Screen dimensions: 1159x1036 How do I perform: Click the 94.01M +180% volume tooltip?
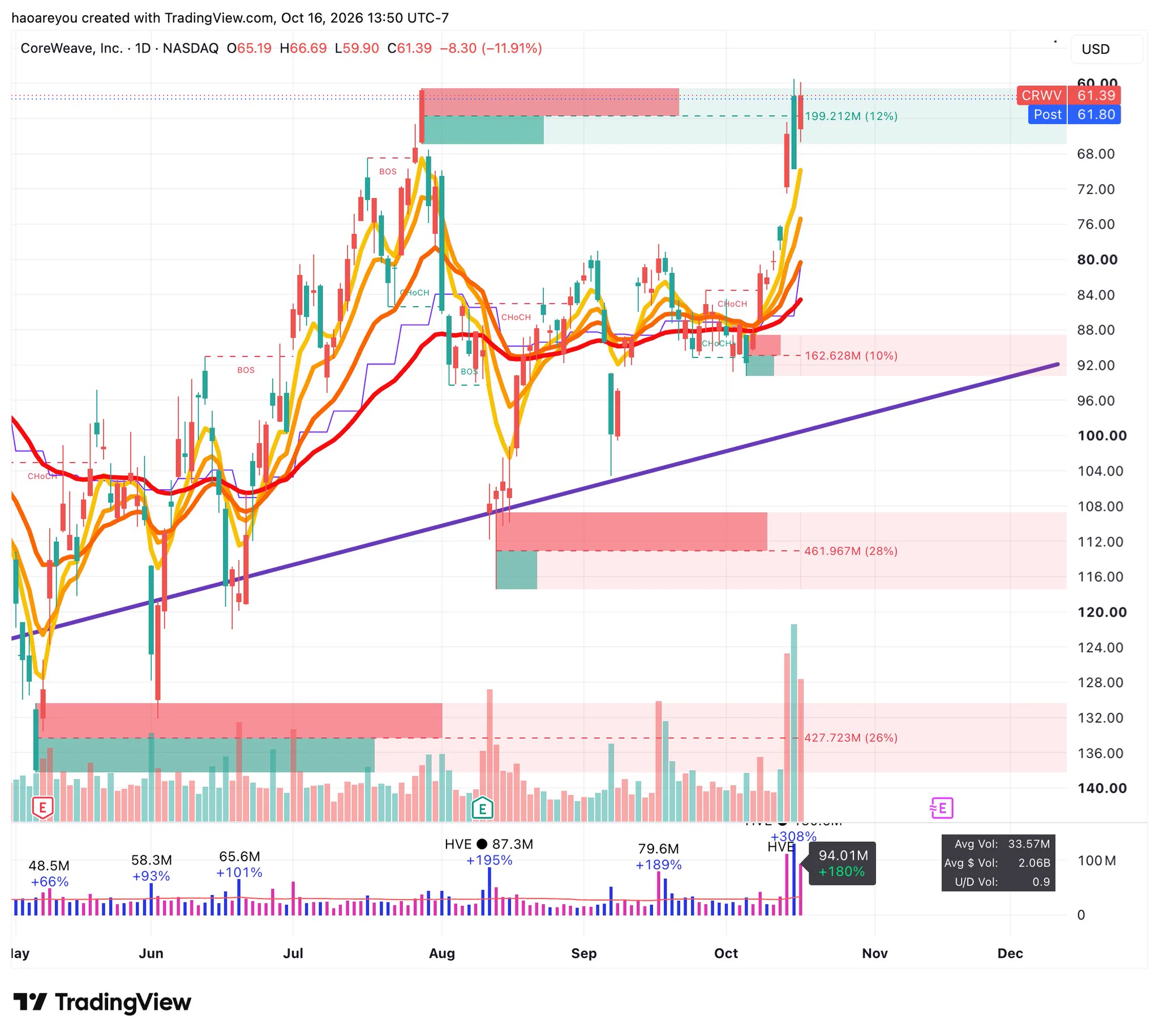(x=842, y=863)
